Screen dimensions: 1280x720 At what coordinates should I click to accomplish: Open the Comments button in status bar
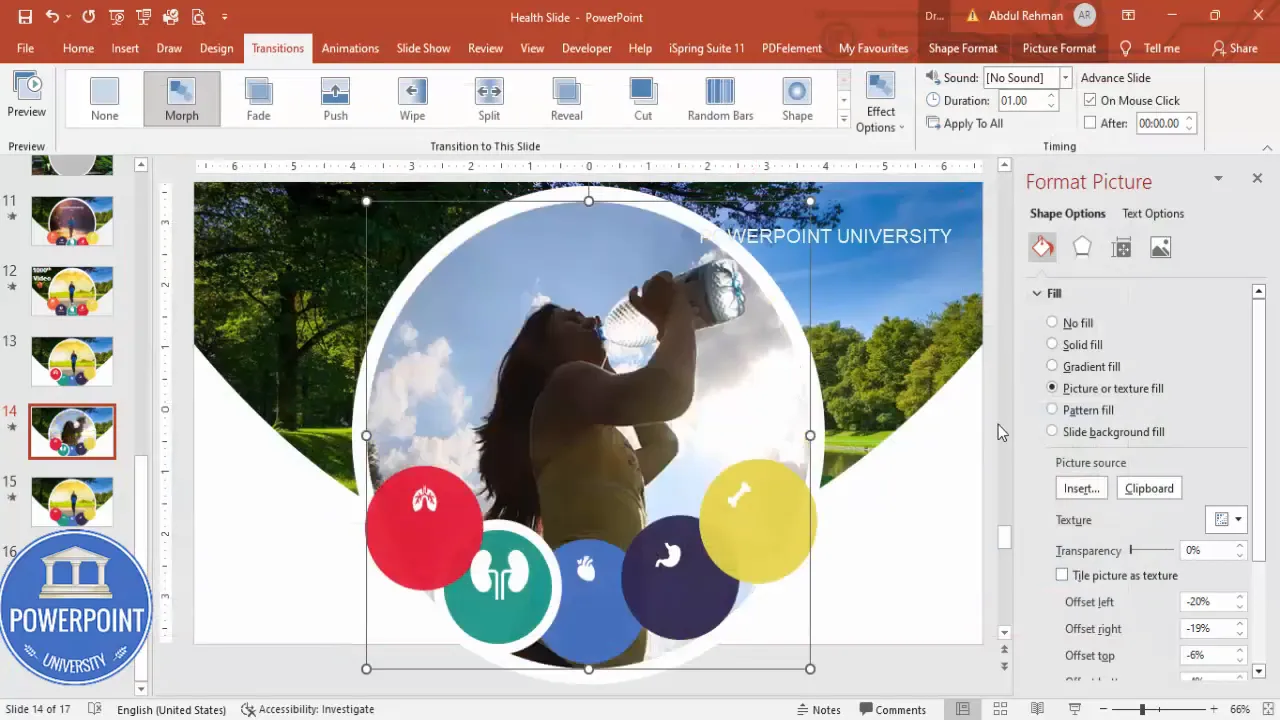[x=892, y=709]
